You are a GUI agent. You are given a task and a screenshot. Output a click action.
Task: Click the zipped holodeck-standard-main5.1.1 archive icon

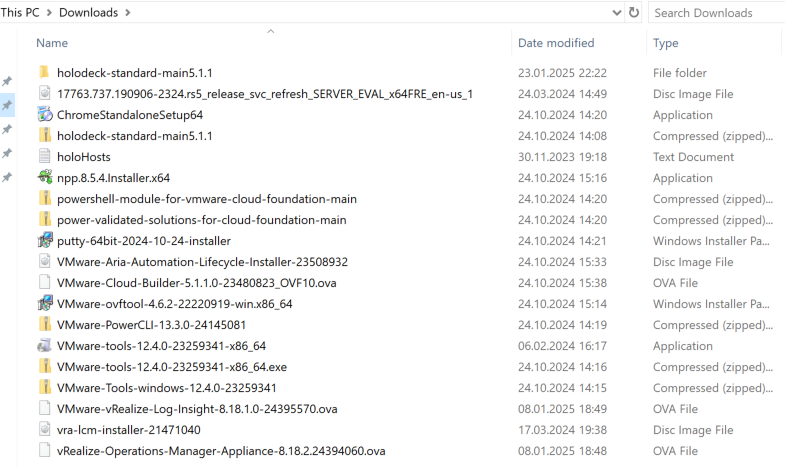45,136
